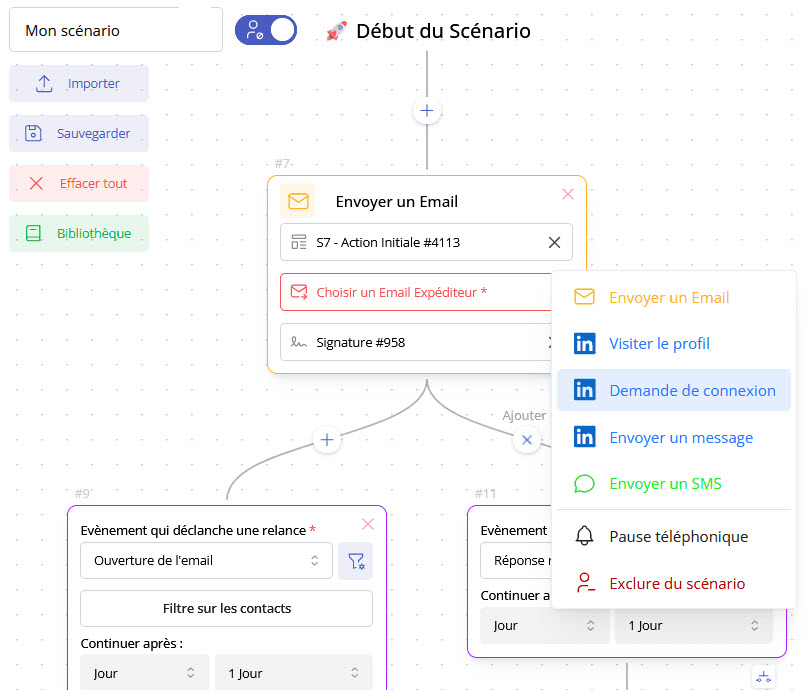
Task: Expand the Ouverture de l'email dropdown
Action: (206, 561)
